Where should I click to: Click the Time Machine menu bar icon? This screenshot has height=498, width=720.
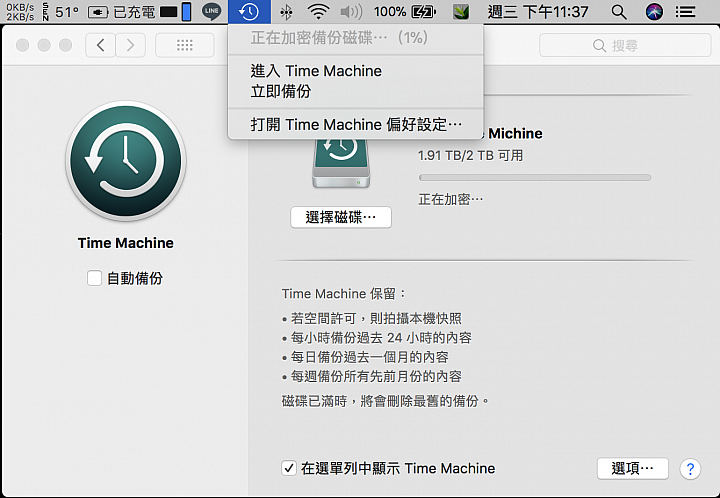pos(249,11)
